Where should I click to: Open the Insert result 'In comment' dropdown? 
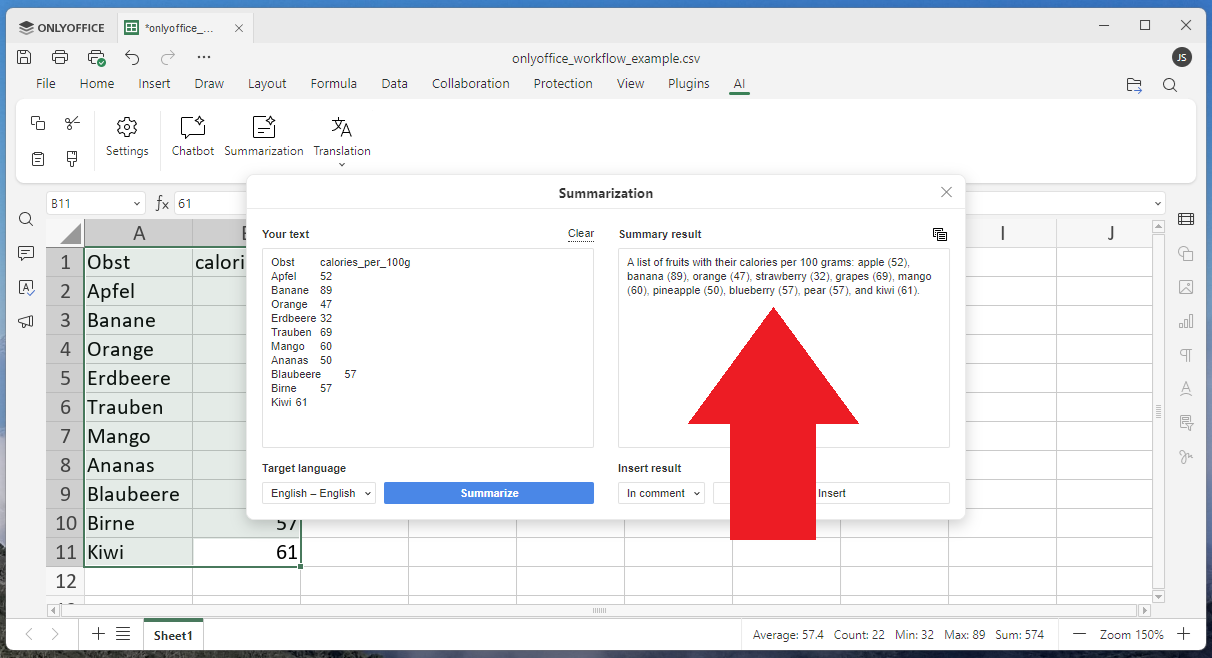661,493
